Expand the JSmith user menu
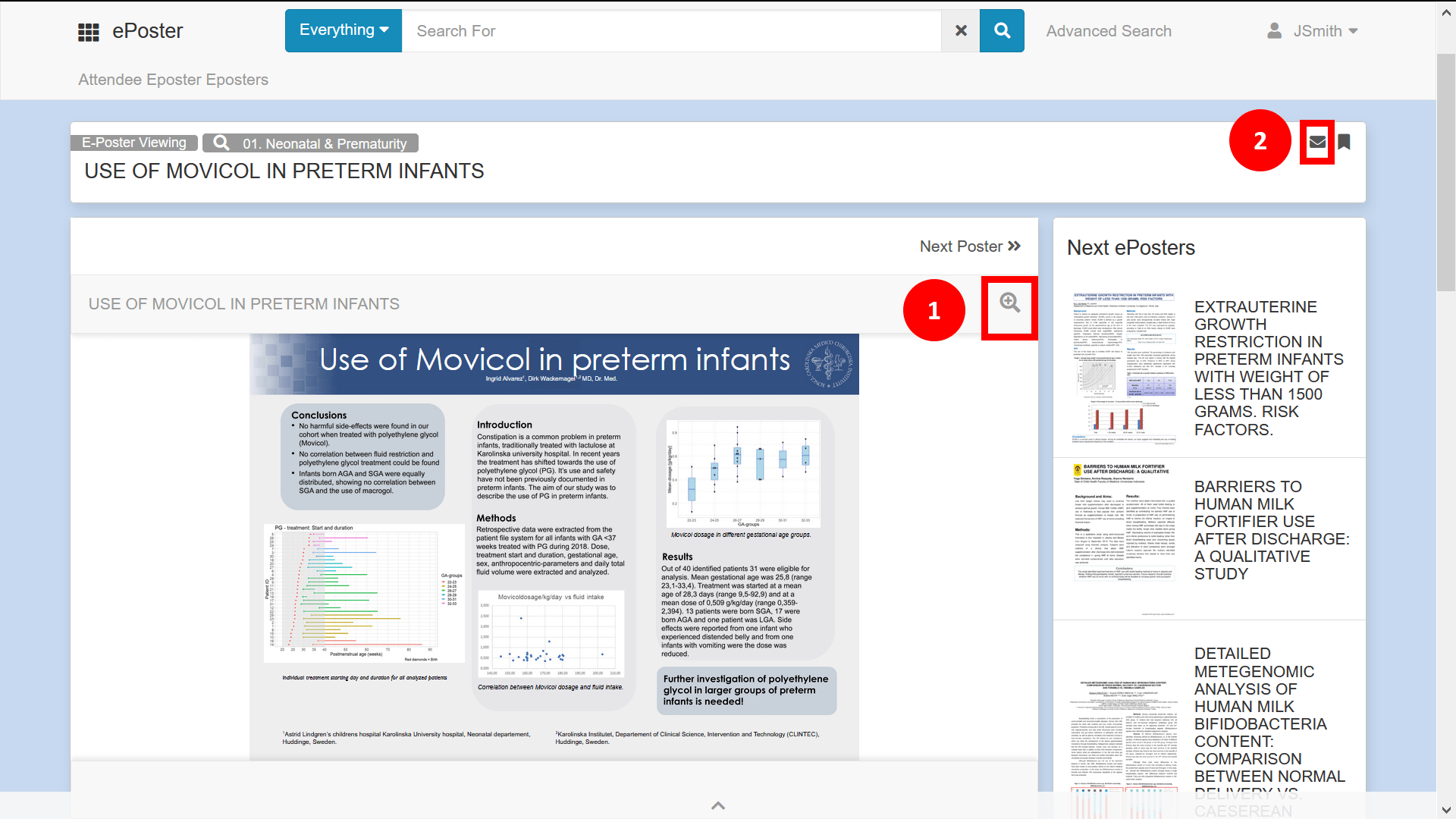1456x819 pixels. 1326,31
